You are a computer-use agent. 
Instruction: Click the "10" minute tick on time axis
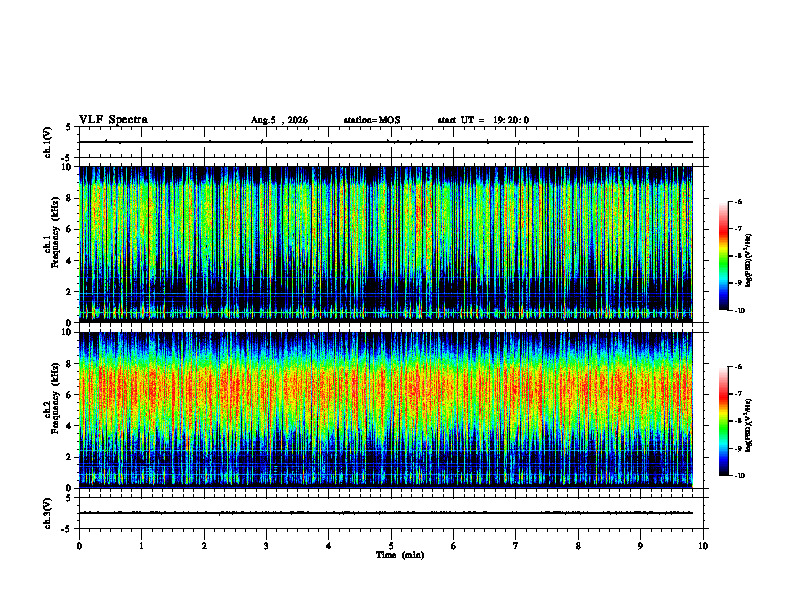click(x=703, y=546)
